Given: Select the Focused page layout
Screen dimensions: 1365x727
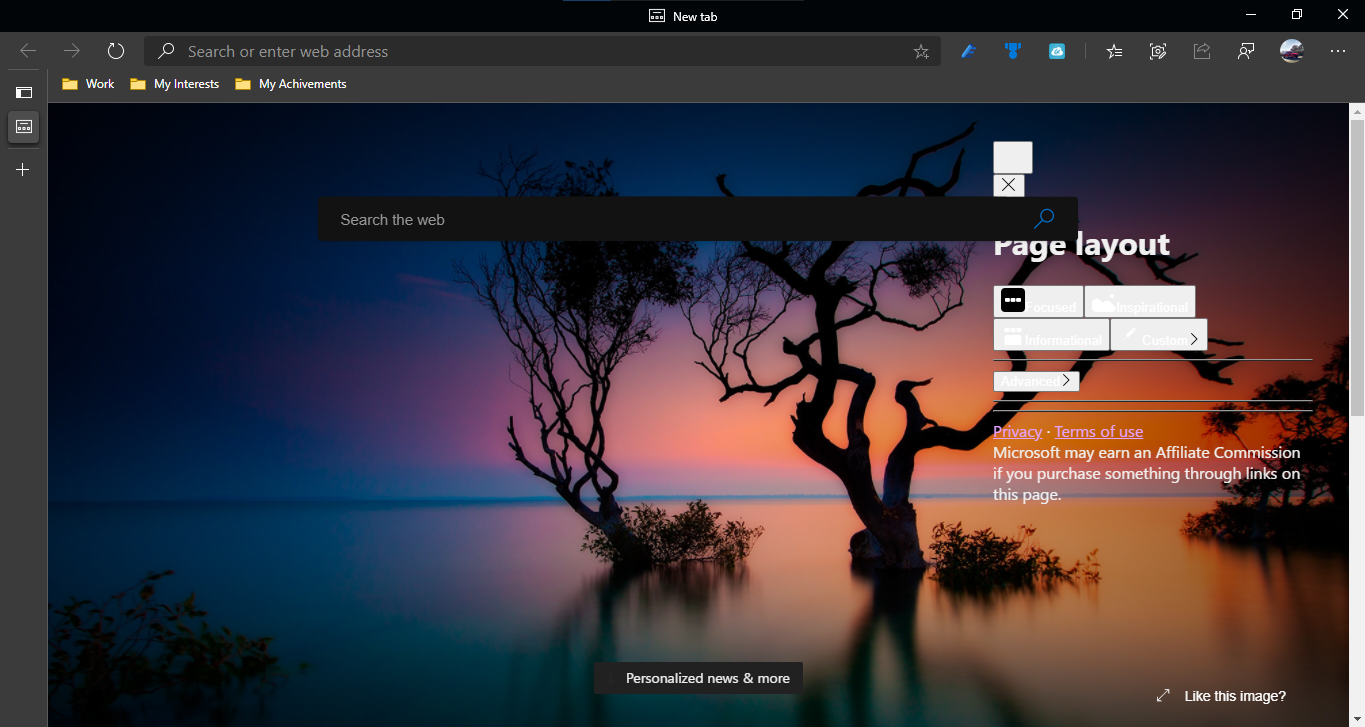Looking at the screenshot, I should click(1037, 300).
